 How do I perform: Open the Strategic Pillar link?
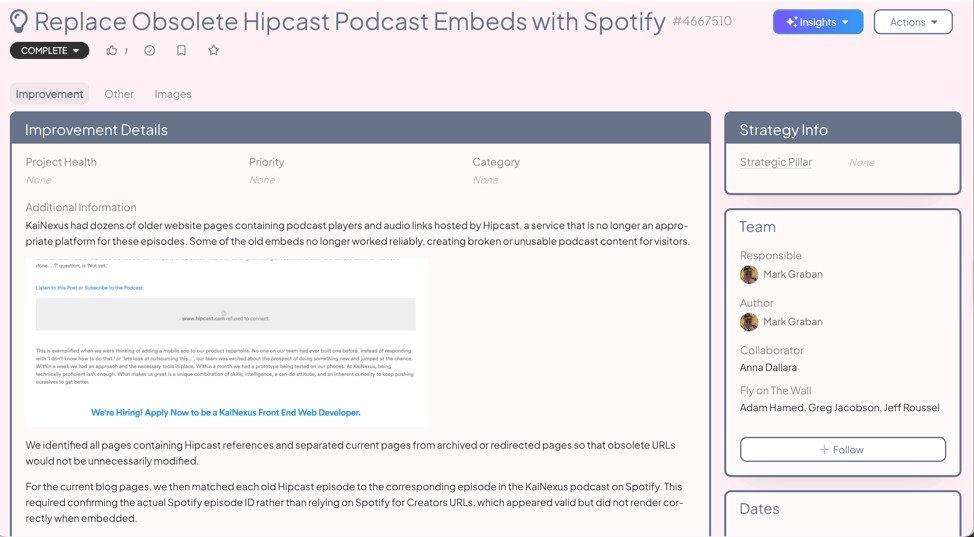click(x=776, y=162)
